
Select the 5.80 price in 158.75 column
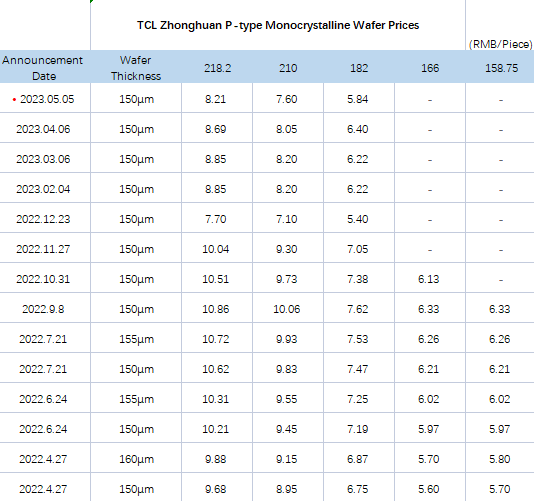[x=500, y=459]
